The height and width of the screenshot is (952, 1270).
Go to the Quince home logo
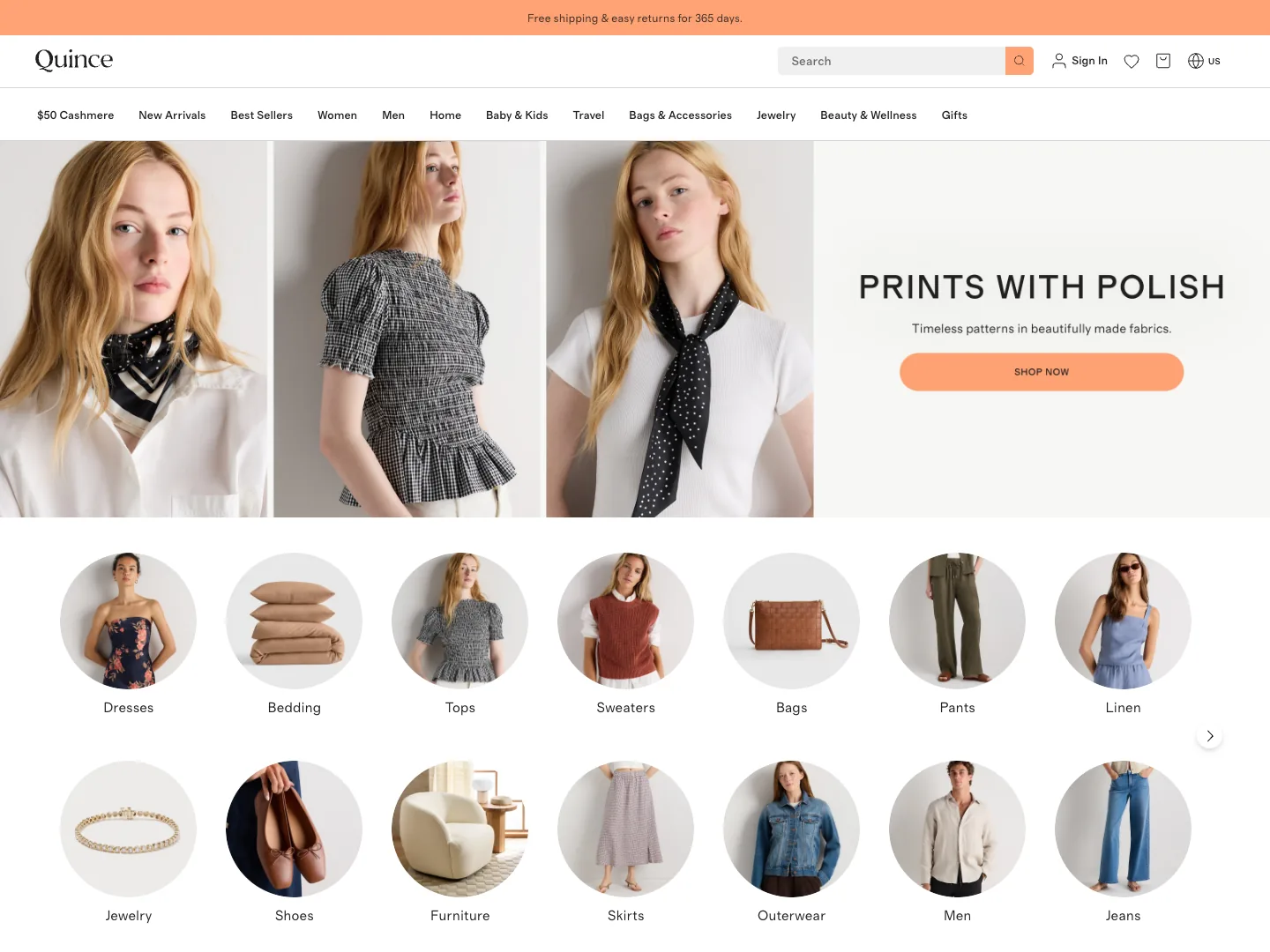point(74,60)
